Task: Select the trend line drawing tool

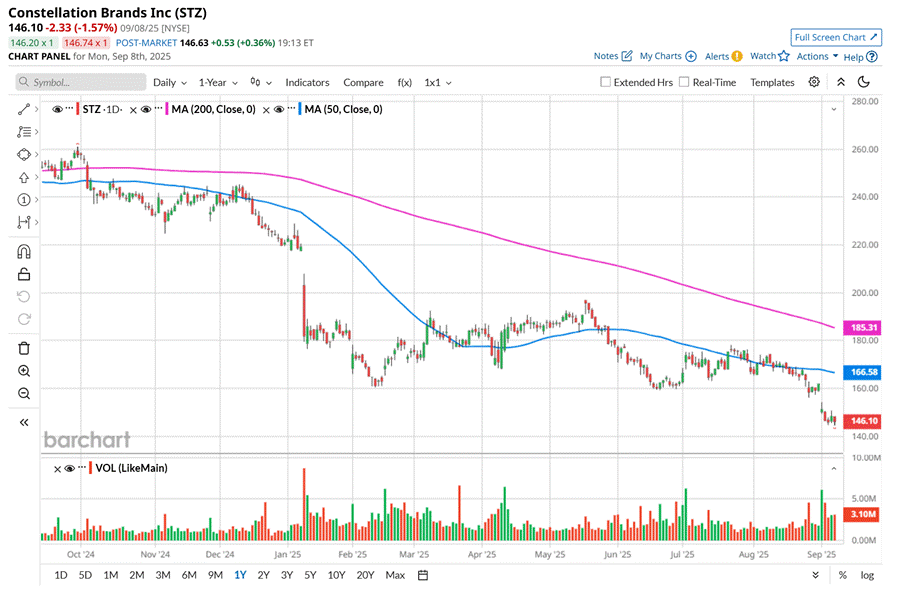Action: [24, 109]
